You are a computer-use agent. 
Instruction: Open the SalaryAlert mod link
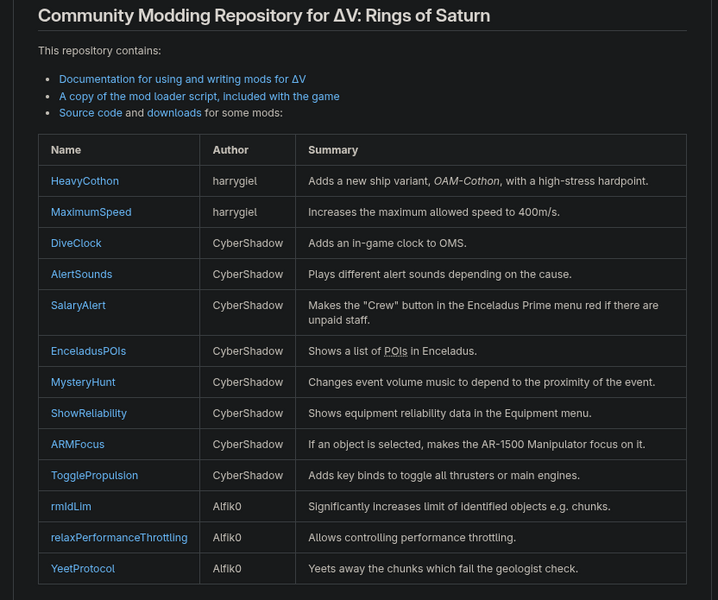78,305
